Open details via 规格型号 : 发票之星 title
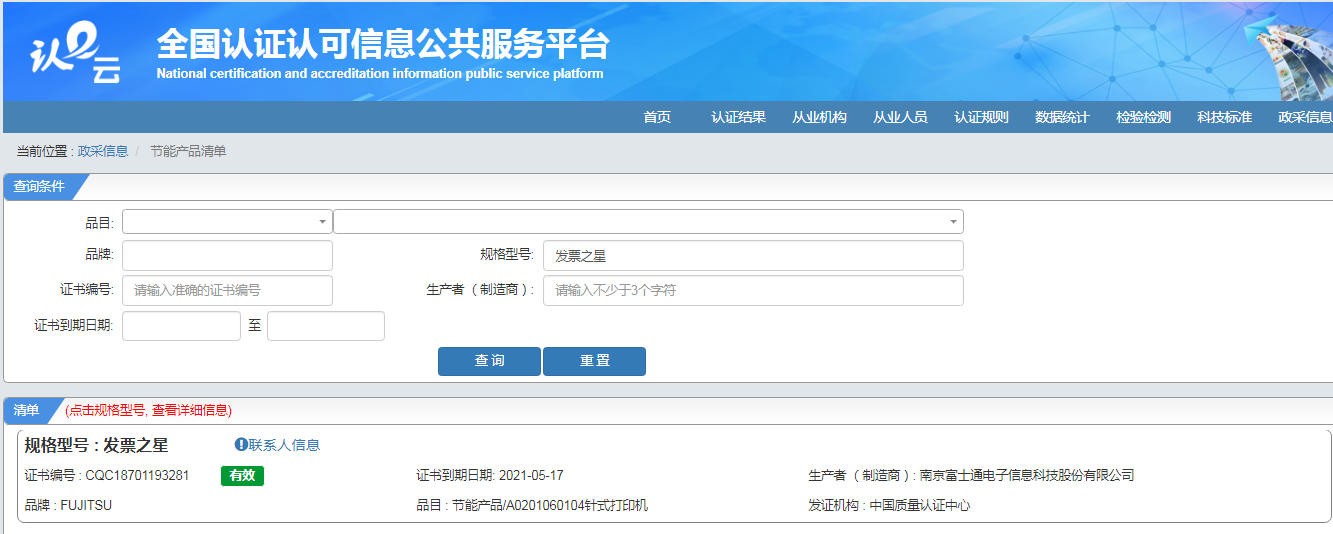This screenshot has height=534, width=1333. pos(96,445)
